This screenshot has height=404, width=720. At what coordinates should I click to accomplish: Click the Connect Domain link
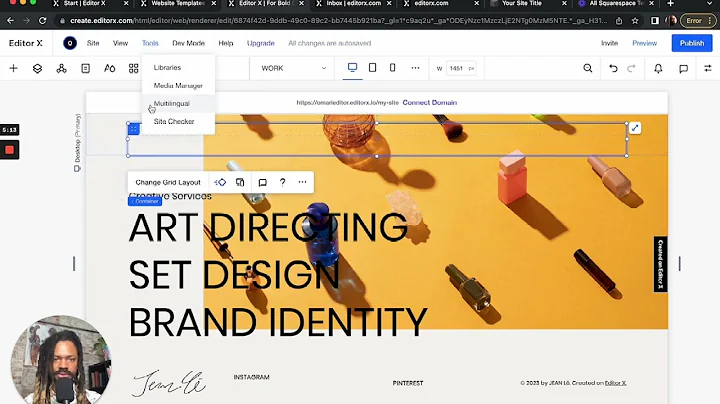point(429,102)
